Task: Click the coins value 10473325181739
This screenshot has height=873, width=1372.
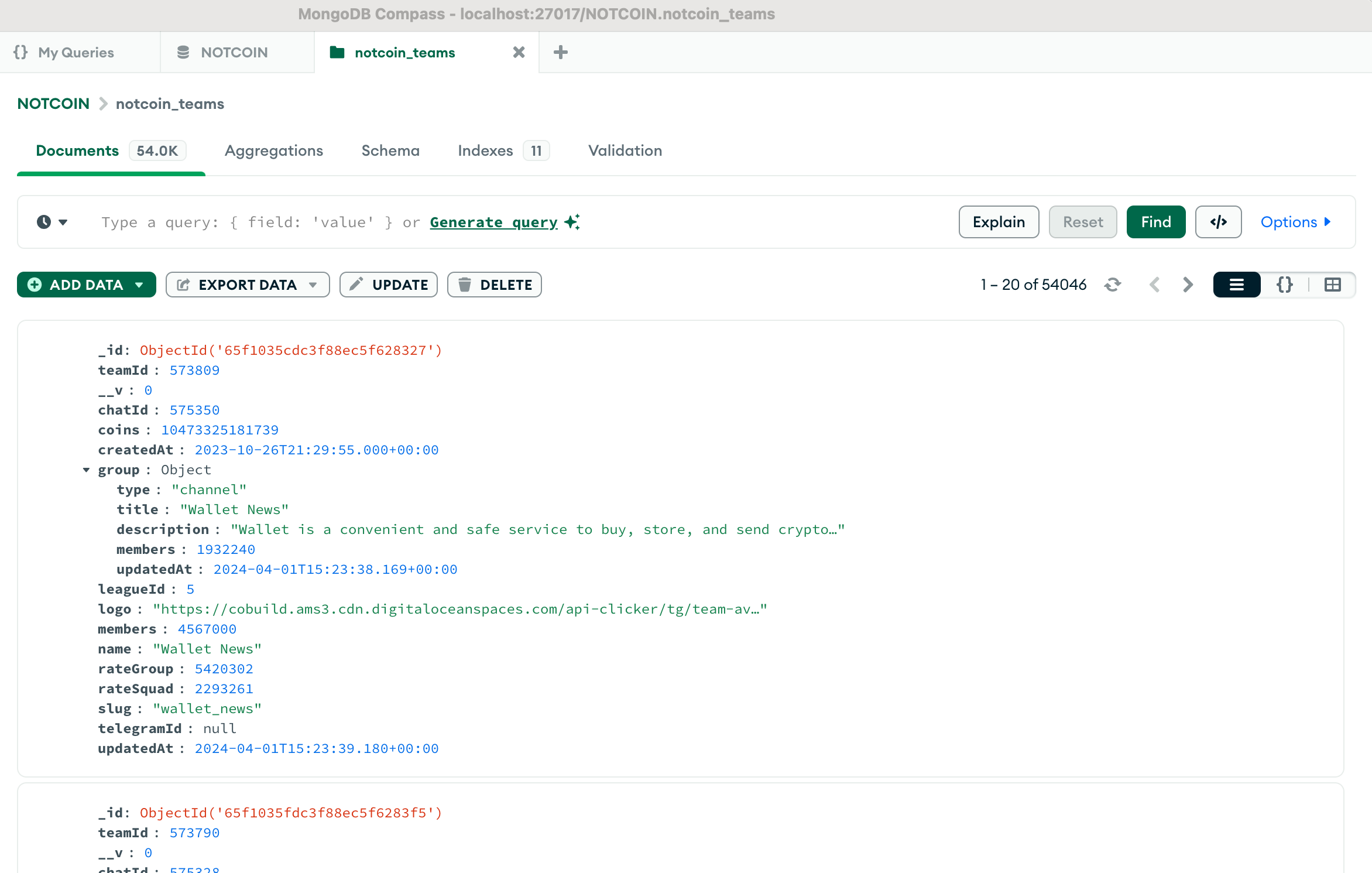Action: pyautogui.click(x=219, y=430)
